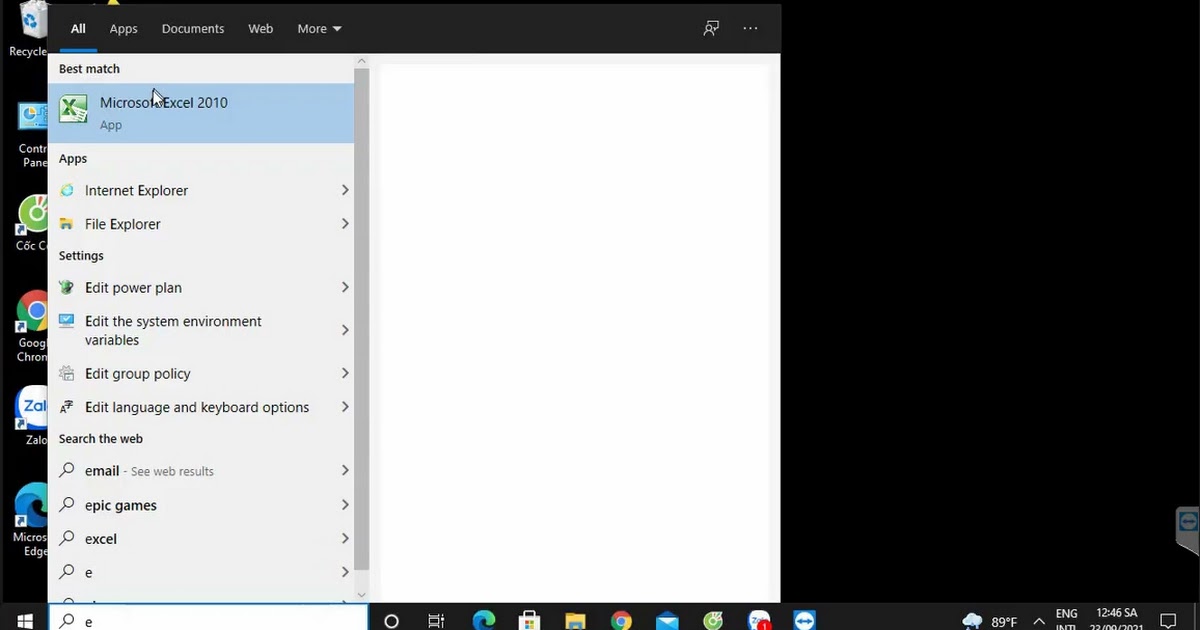Image resolution: width=1200 pixels, height=630 pixels.
Task: Select 'epic games' search suggestion text
Action: 121,506
